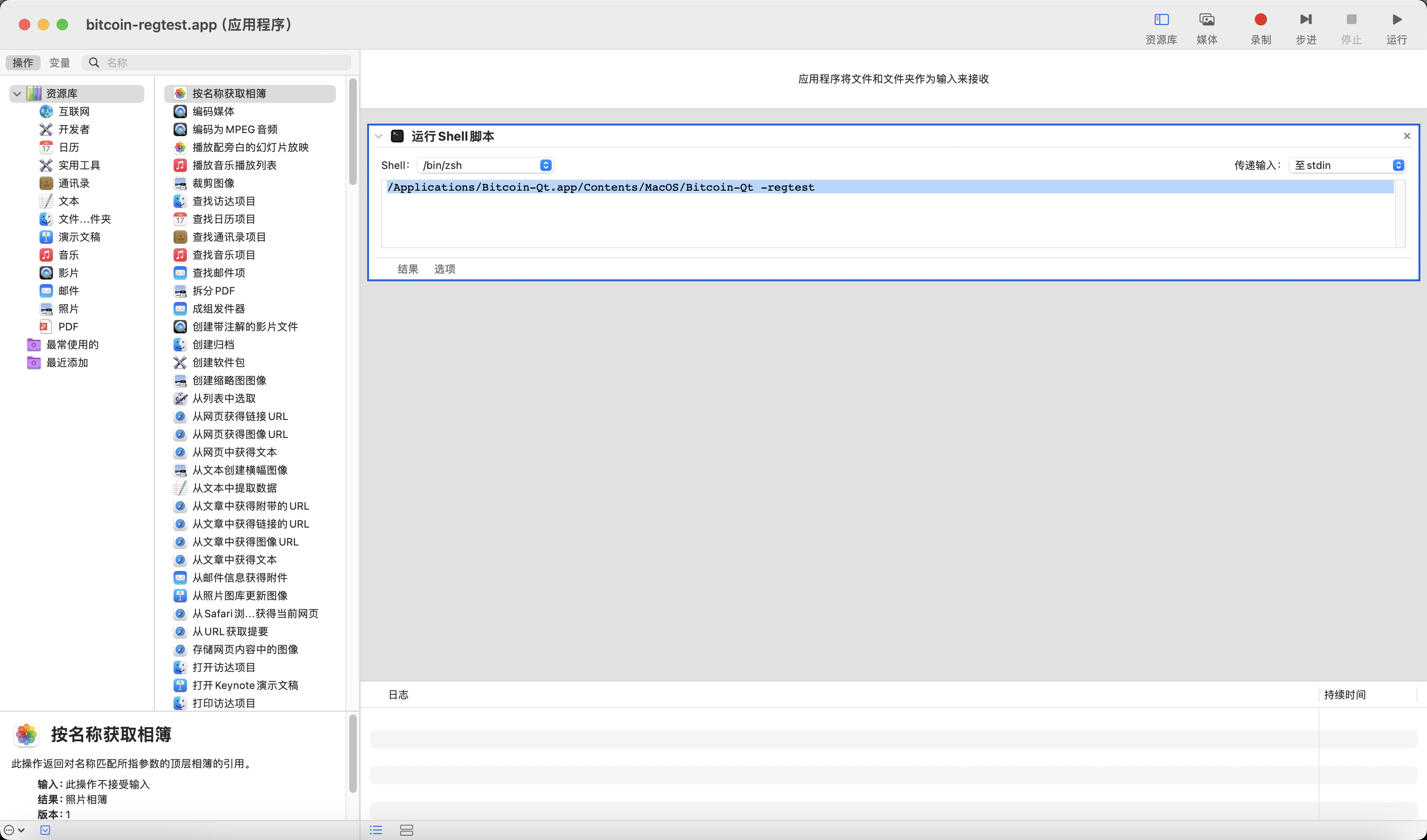Select the 从列表中选取 action
1427x840 pixels.
tap(224, 398)
